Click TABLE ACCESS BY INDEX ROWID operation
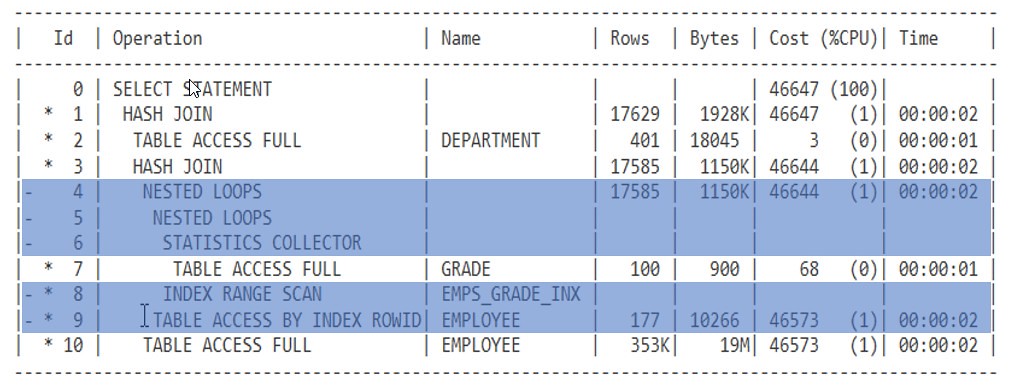The height and width of the screenshot is (385, 1010). point(287,320)
